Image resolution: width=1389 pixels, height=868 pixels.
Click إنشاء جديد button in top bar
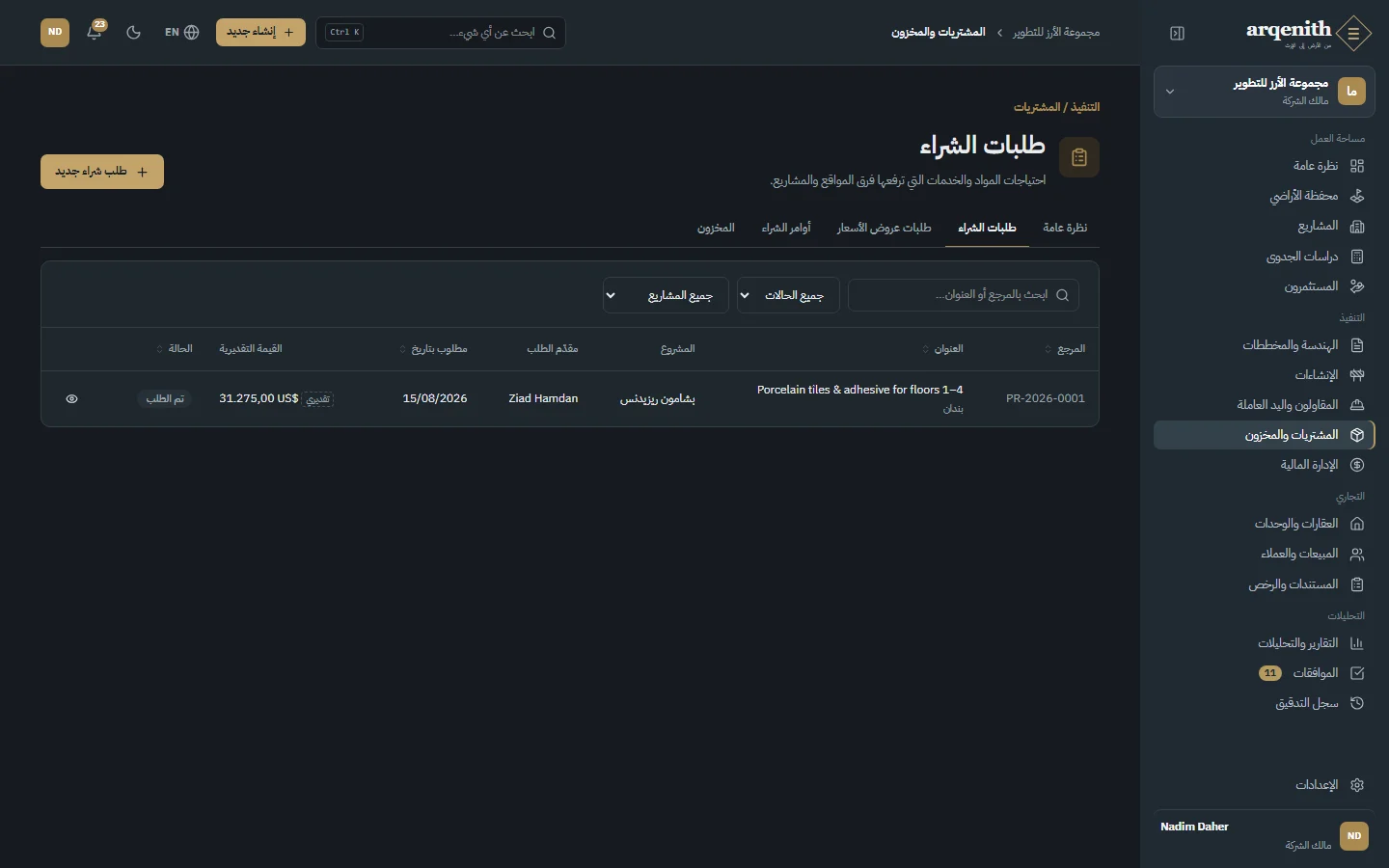260,32
